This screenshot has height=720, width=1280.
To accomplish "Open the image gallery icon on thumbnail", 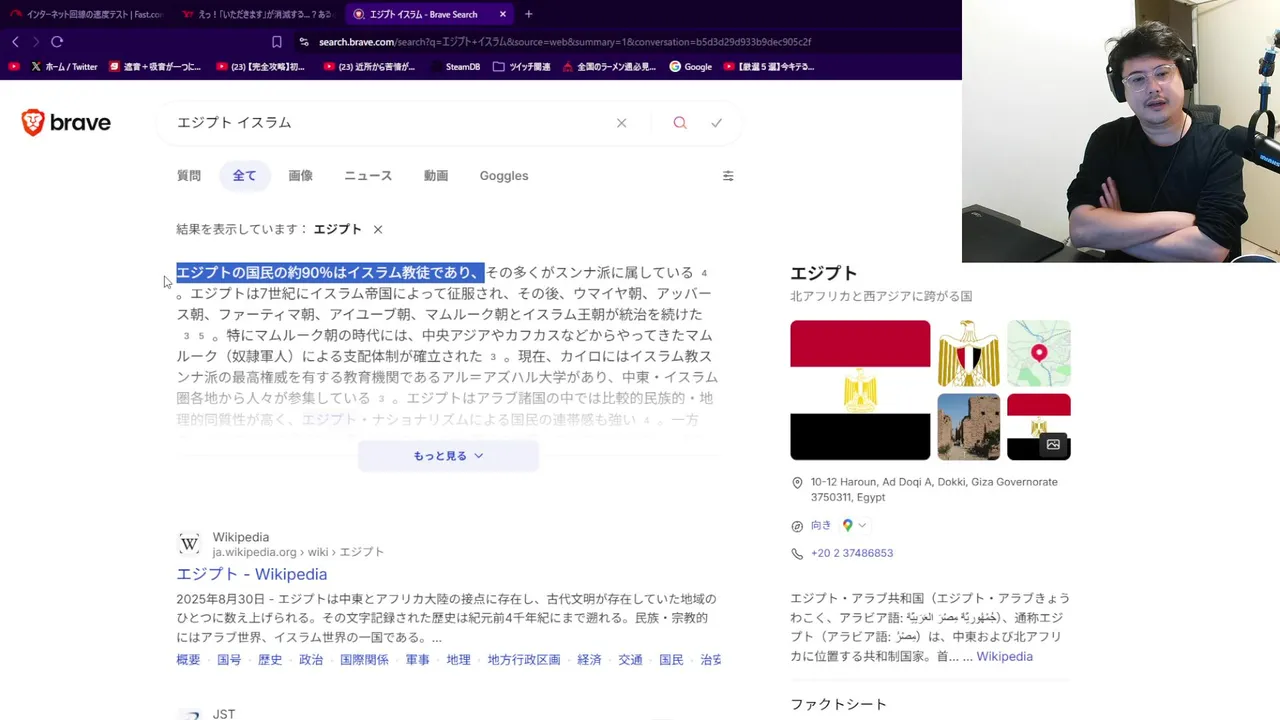I will click(x=1053, y=444).
